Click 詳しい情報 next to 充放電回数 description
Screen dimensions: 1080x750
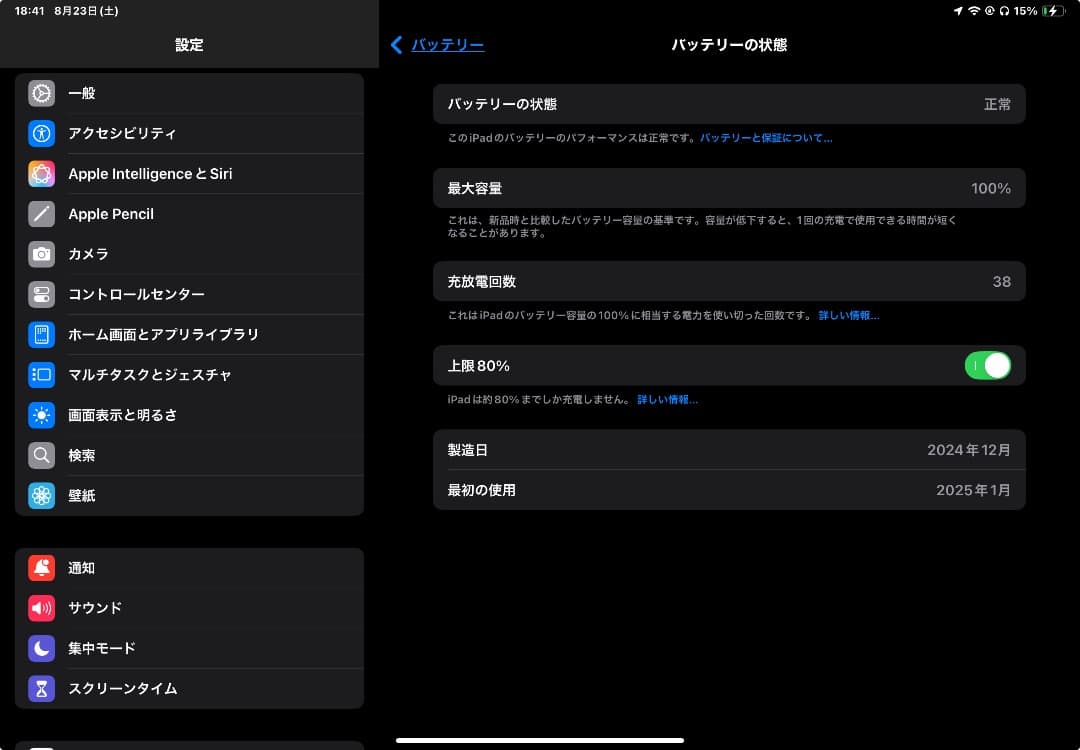pyautogui.click(x=847, y=315)
